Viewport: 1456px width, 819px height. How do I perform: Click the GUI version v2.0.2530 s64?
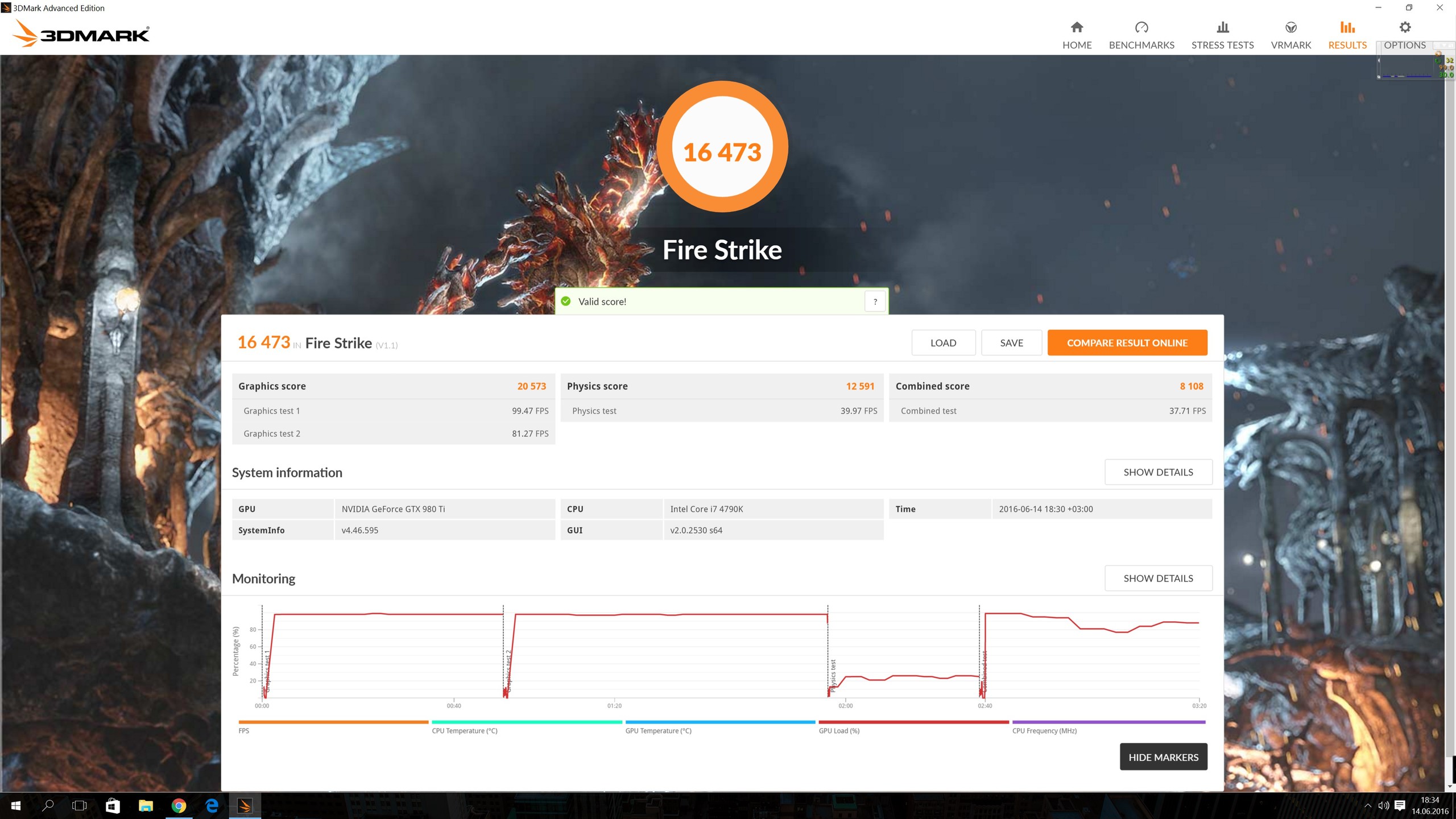point(696,530)
